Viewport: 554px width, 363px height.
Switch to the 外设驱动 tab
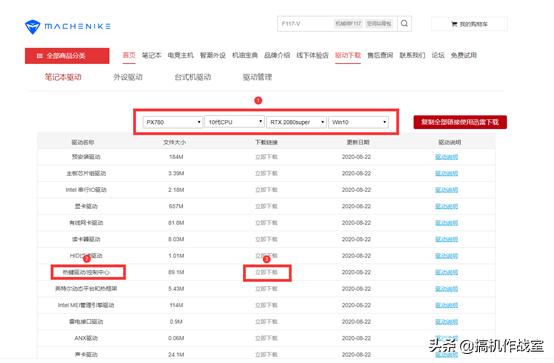[x=128, y=77]
